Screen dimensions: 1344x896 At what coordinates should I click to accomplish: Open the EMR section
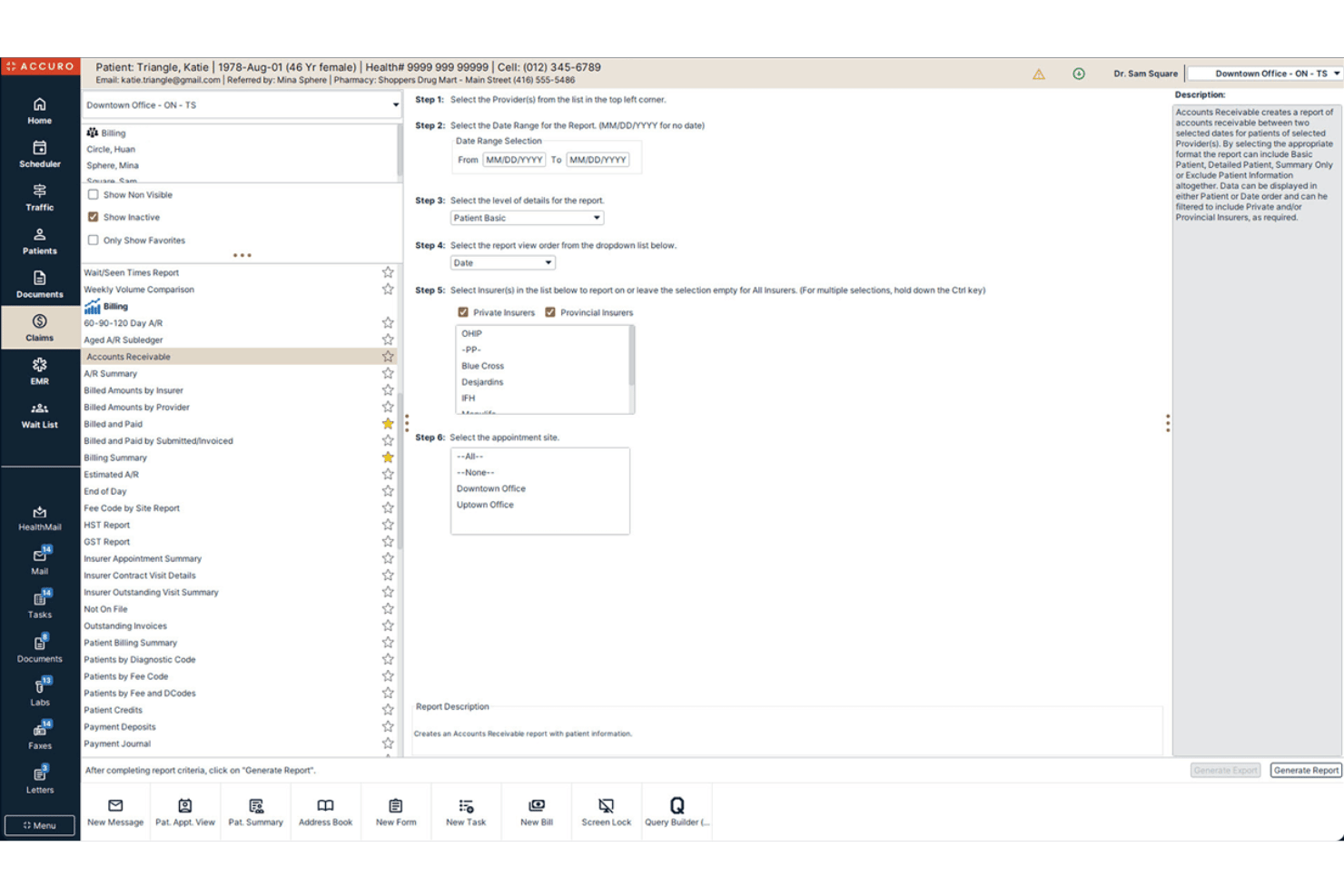coord(39,371)
